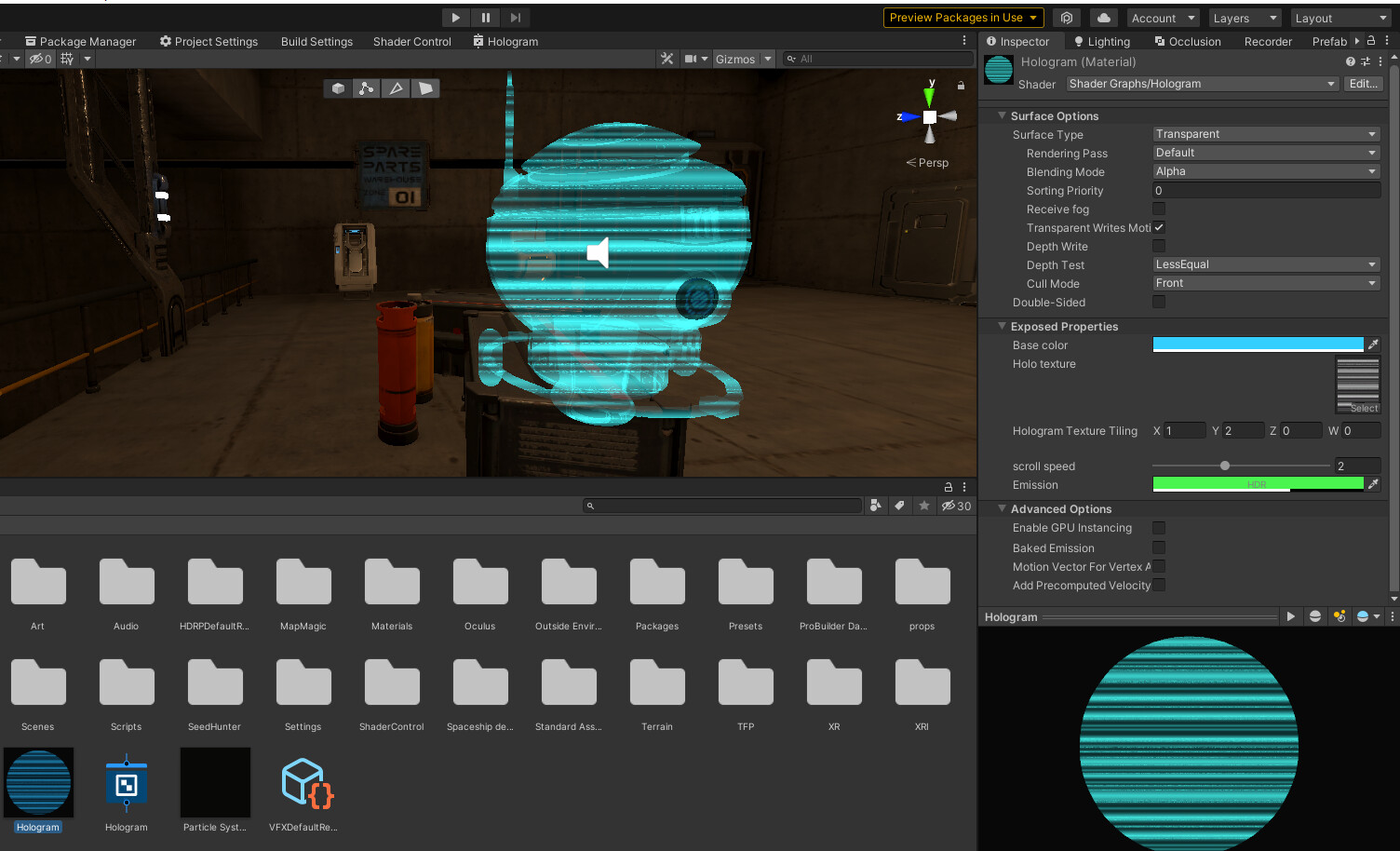Open the Surface Type dropdown
Screen dimensions: 1400x851
[1265, 133]
